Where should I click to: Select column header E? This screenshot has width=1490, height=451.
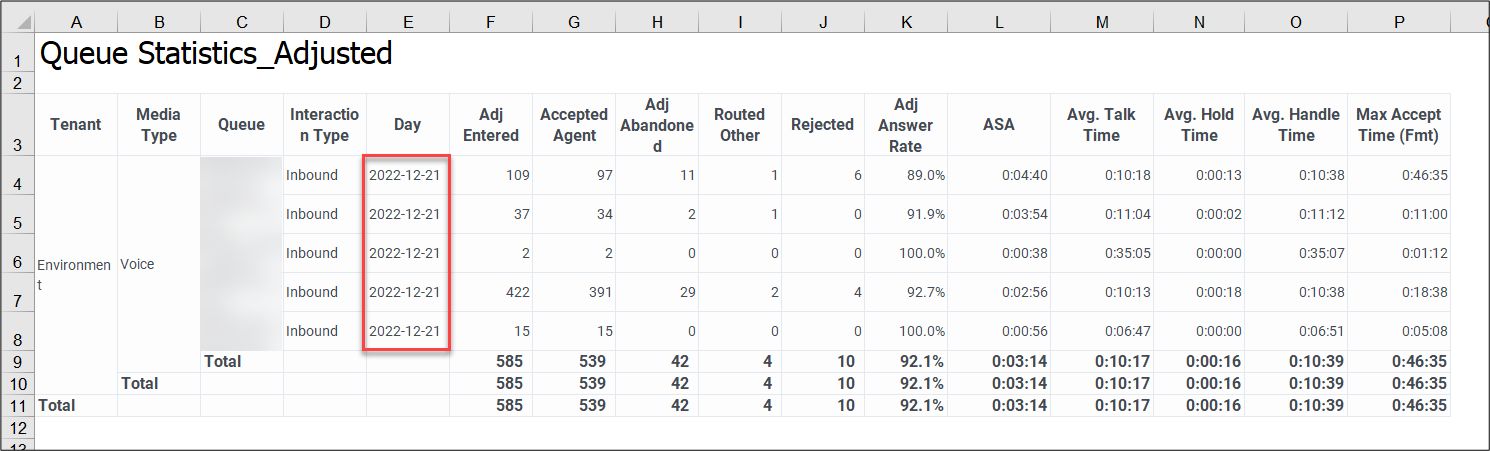(407, 21)
